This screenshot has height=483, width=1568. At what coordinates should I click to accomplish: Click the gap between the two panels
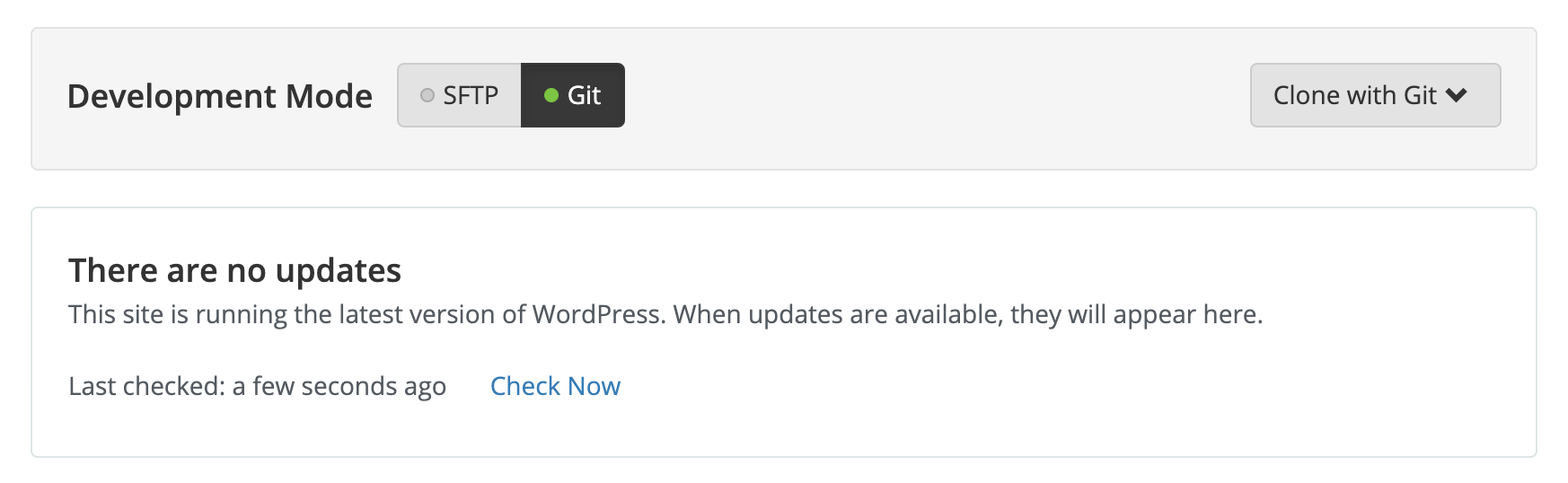pos(784,189)
